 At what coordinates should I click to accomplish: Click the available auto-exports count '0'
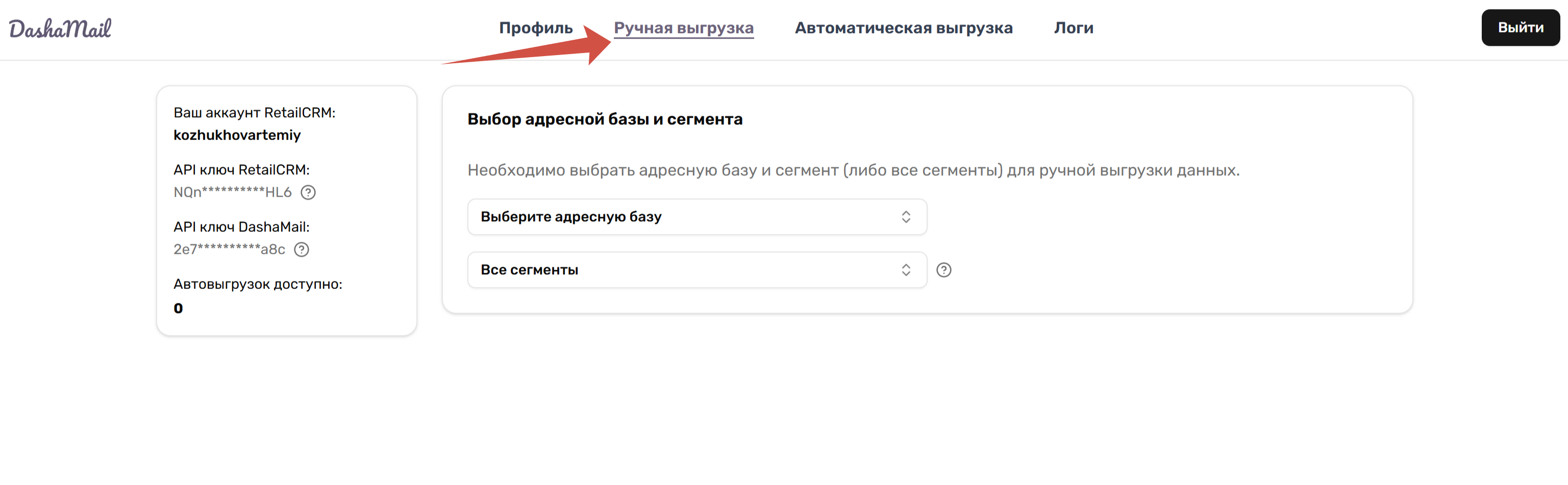pyautogui.click(x=178, y=308)
